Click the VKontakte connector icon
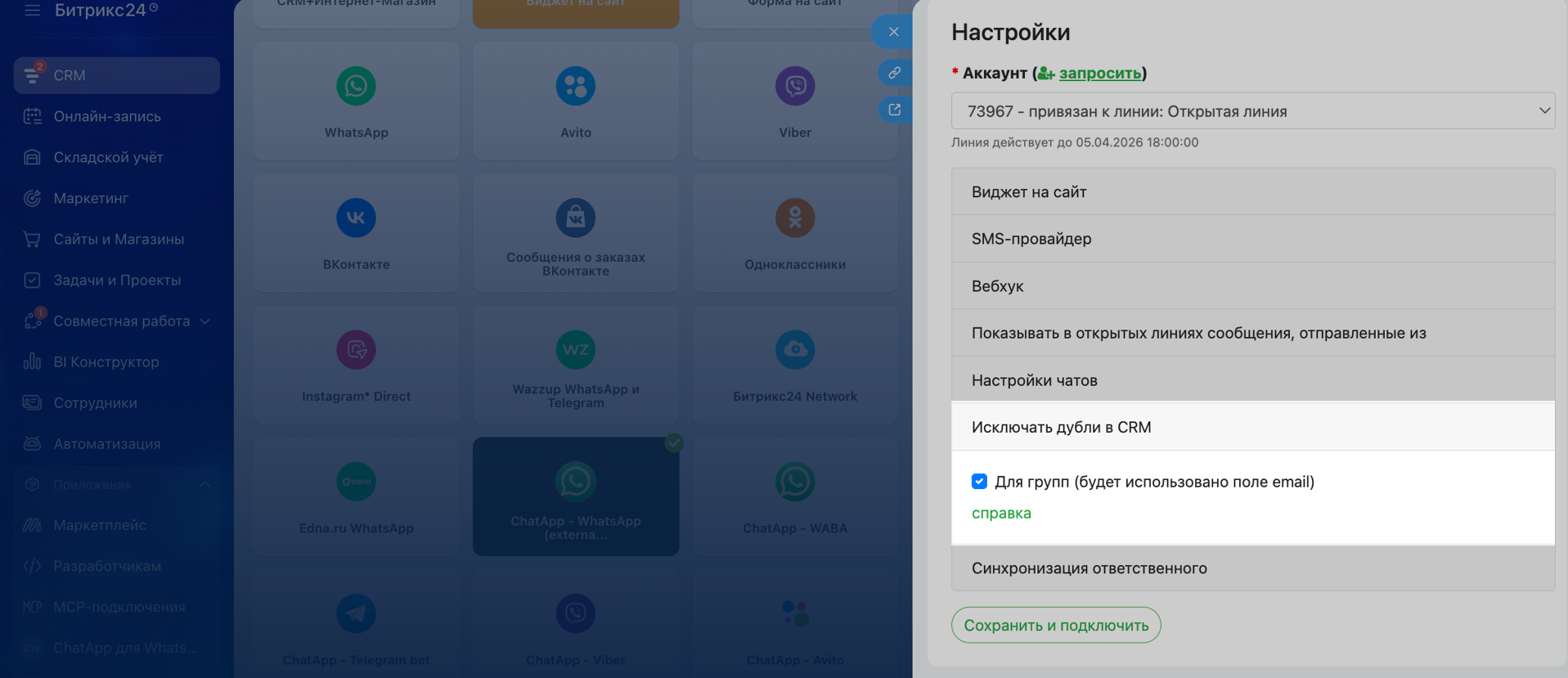1568x678 pixels. 356,218
